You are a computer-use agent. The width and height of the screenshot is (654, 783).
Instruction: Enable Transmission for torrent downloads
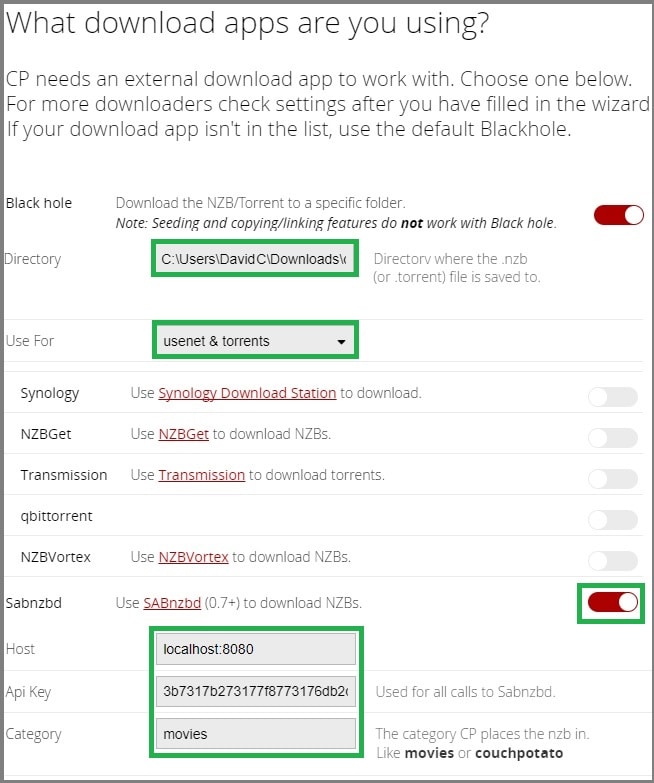pos(613,479)
